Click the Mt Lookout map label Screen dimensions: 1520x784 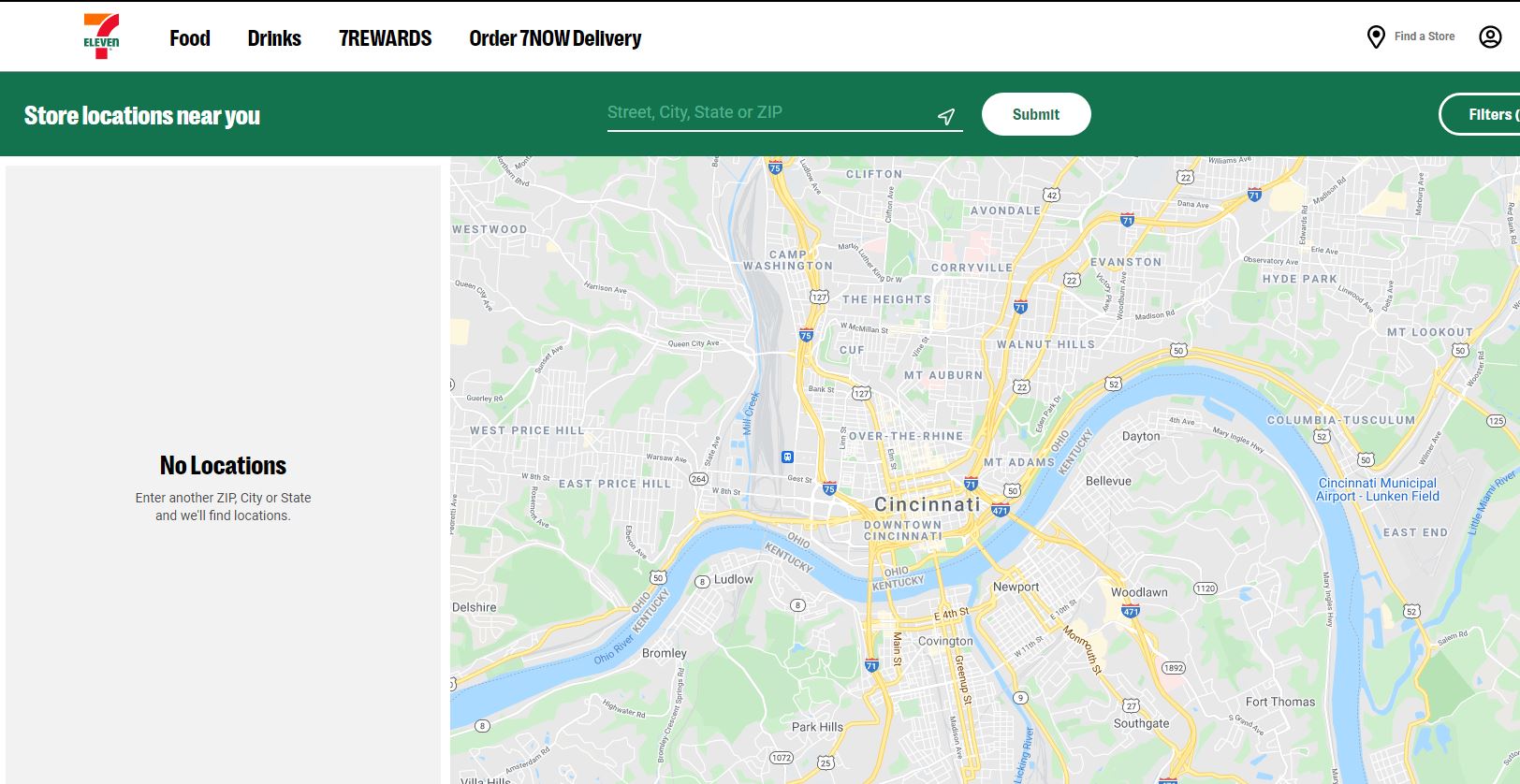coord(1429,332)
